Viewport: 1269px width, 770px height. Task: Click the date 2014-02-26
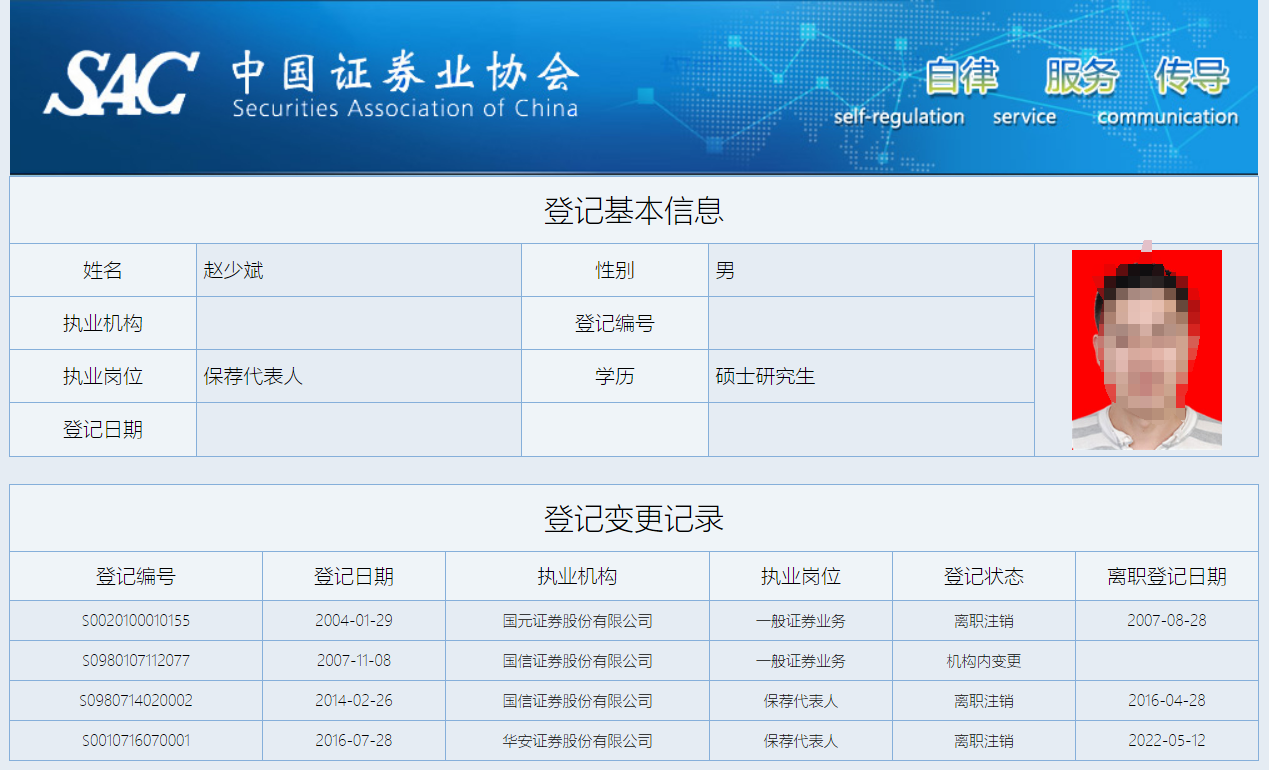tap(354, 700)
